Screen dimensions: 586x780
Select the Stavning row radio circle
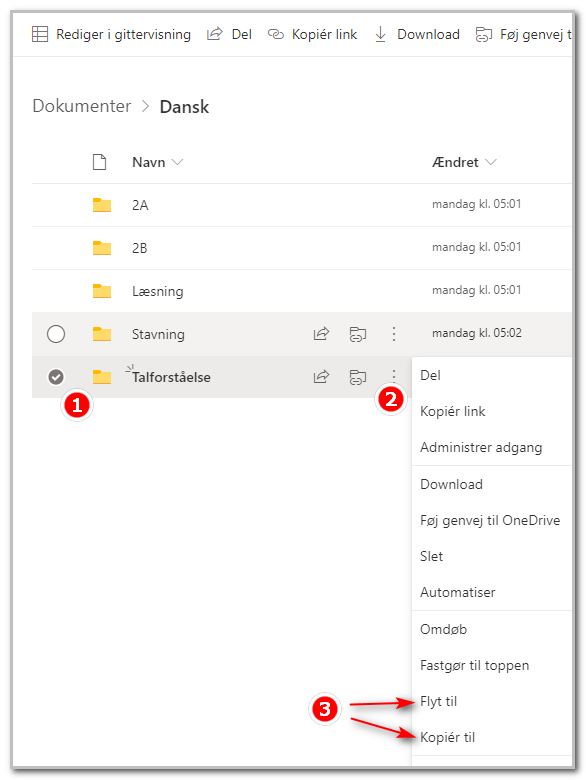pos(56,334)
